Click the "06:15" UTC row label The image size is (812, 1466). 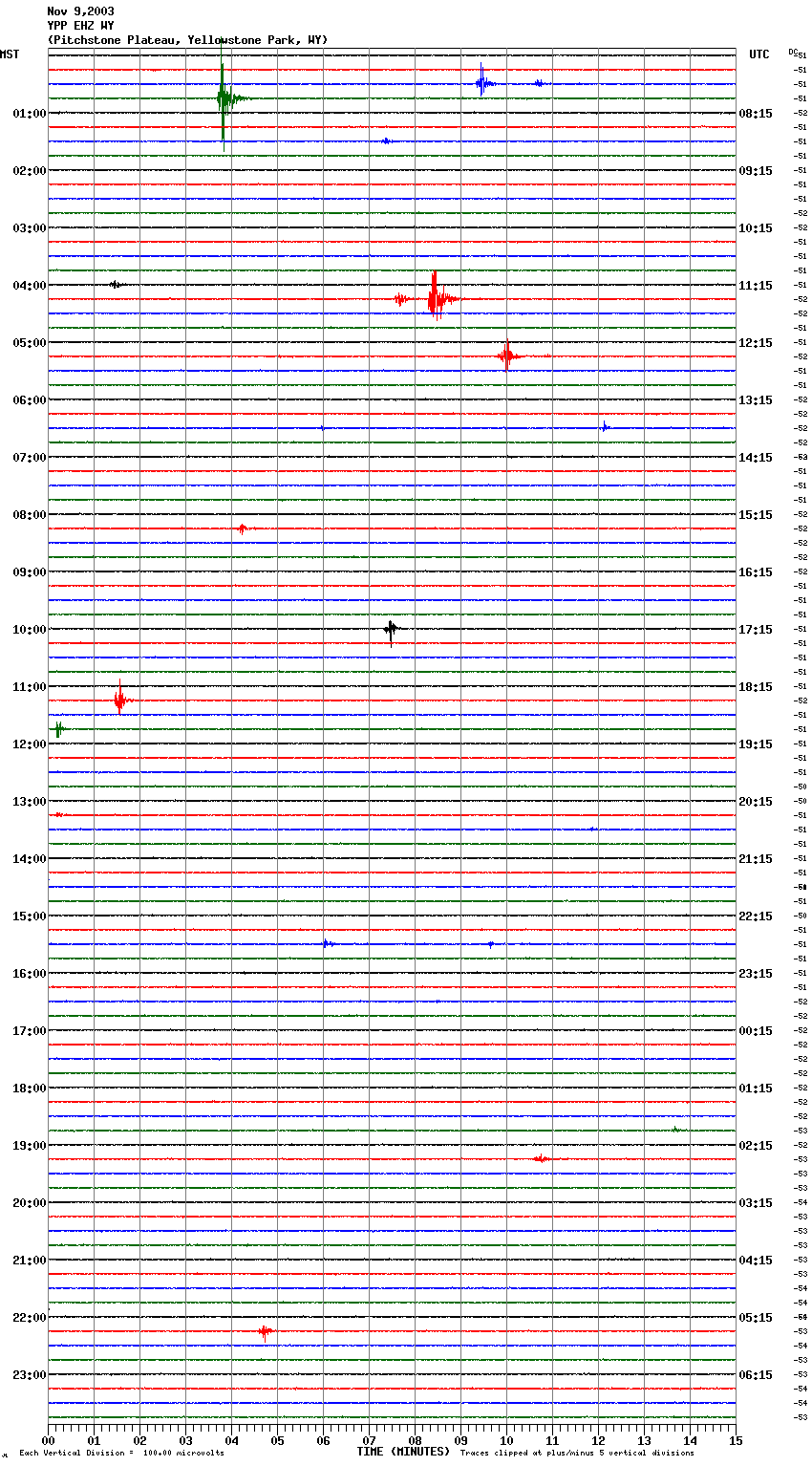click(756, 1374)
